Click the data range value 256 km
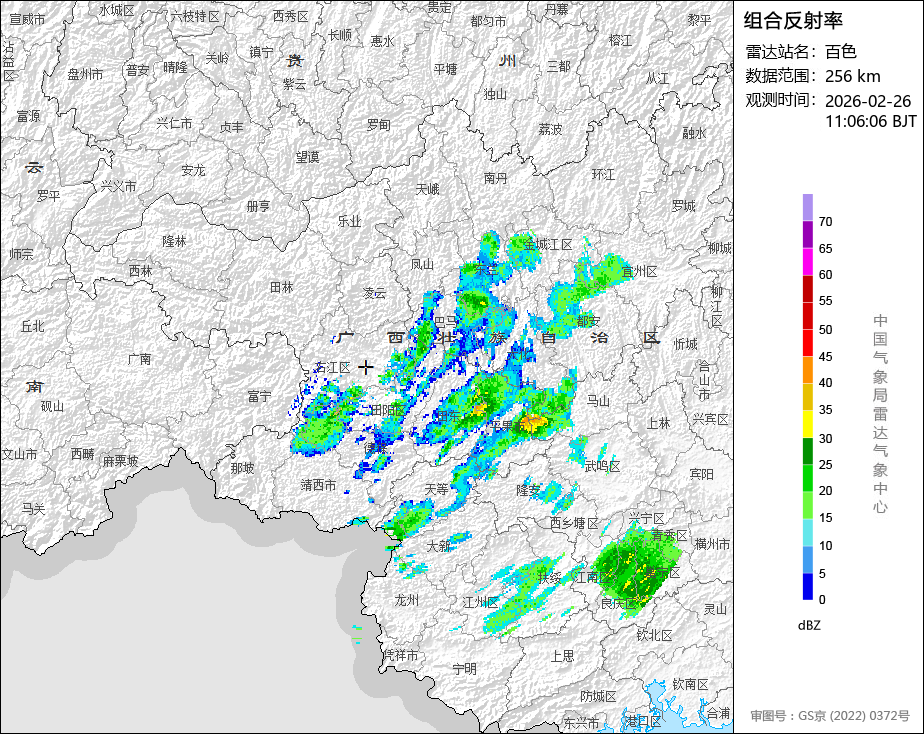 coord(852,77)
